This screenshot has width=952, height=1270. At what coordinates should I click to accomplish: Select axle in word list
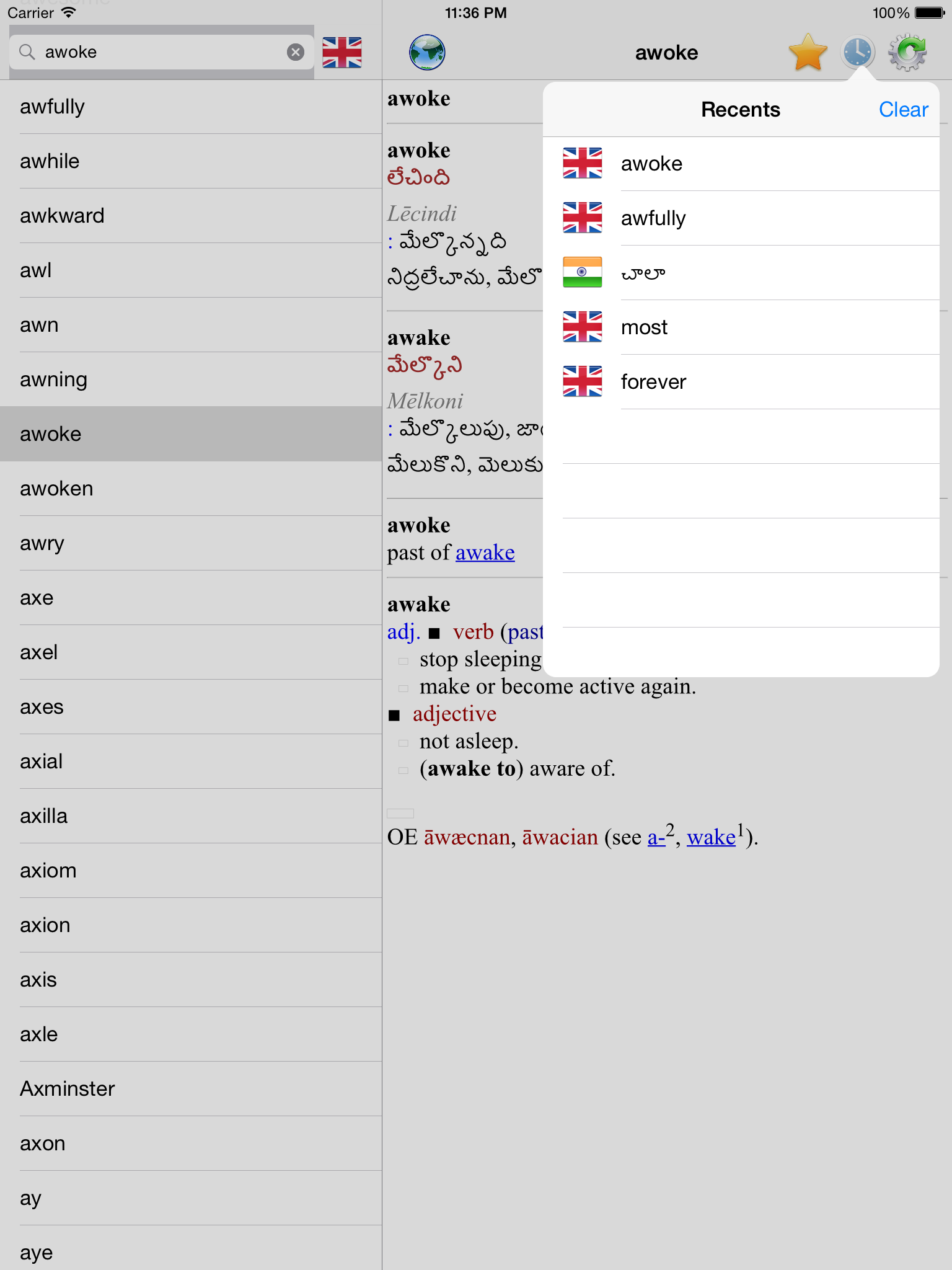[191, 1034]
